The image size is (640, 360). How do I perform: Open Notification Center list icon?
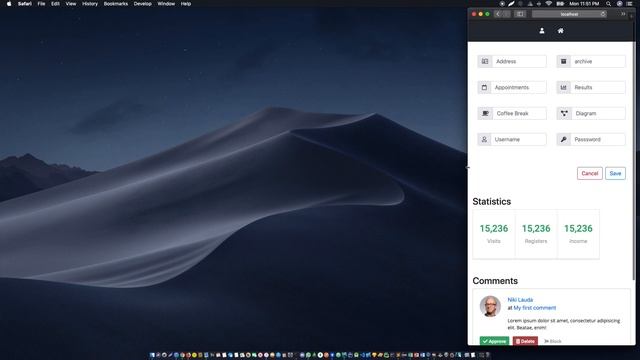click(x=629, y=4)
